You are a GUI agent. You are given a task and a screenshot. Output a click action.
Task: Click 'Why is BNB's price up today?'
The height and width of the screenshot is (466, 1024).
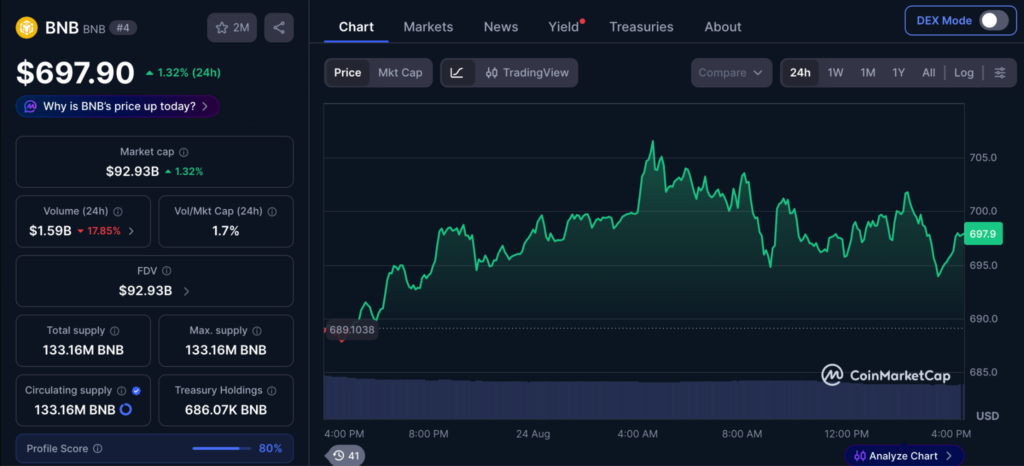pyautogui.click(x=118, y=106)
